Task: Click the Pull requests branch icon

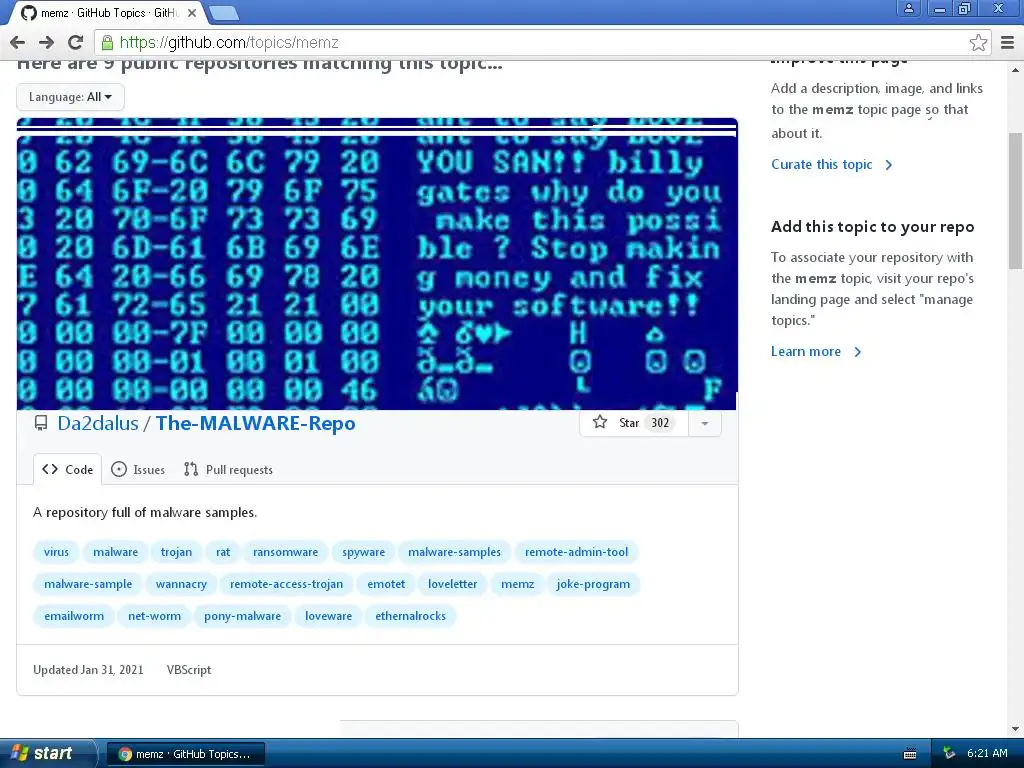Action: click(191, 469)
